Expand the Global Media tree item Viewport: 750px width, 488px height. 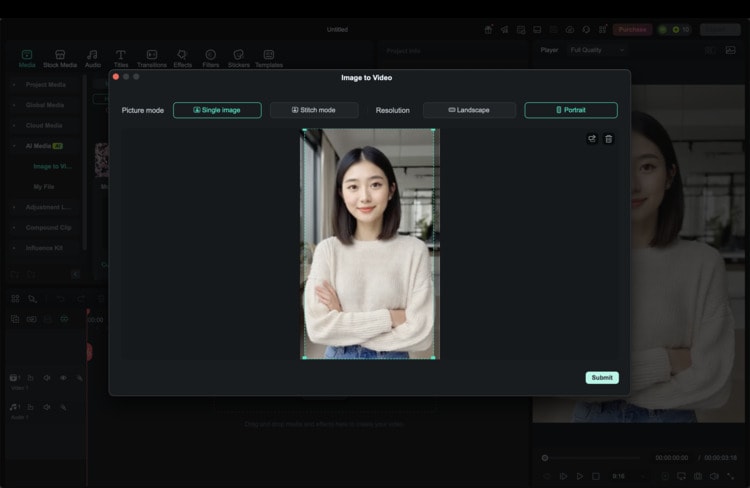tap(14, 105)
